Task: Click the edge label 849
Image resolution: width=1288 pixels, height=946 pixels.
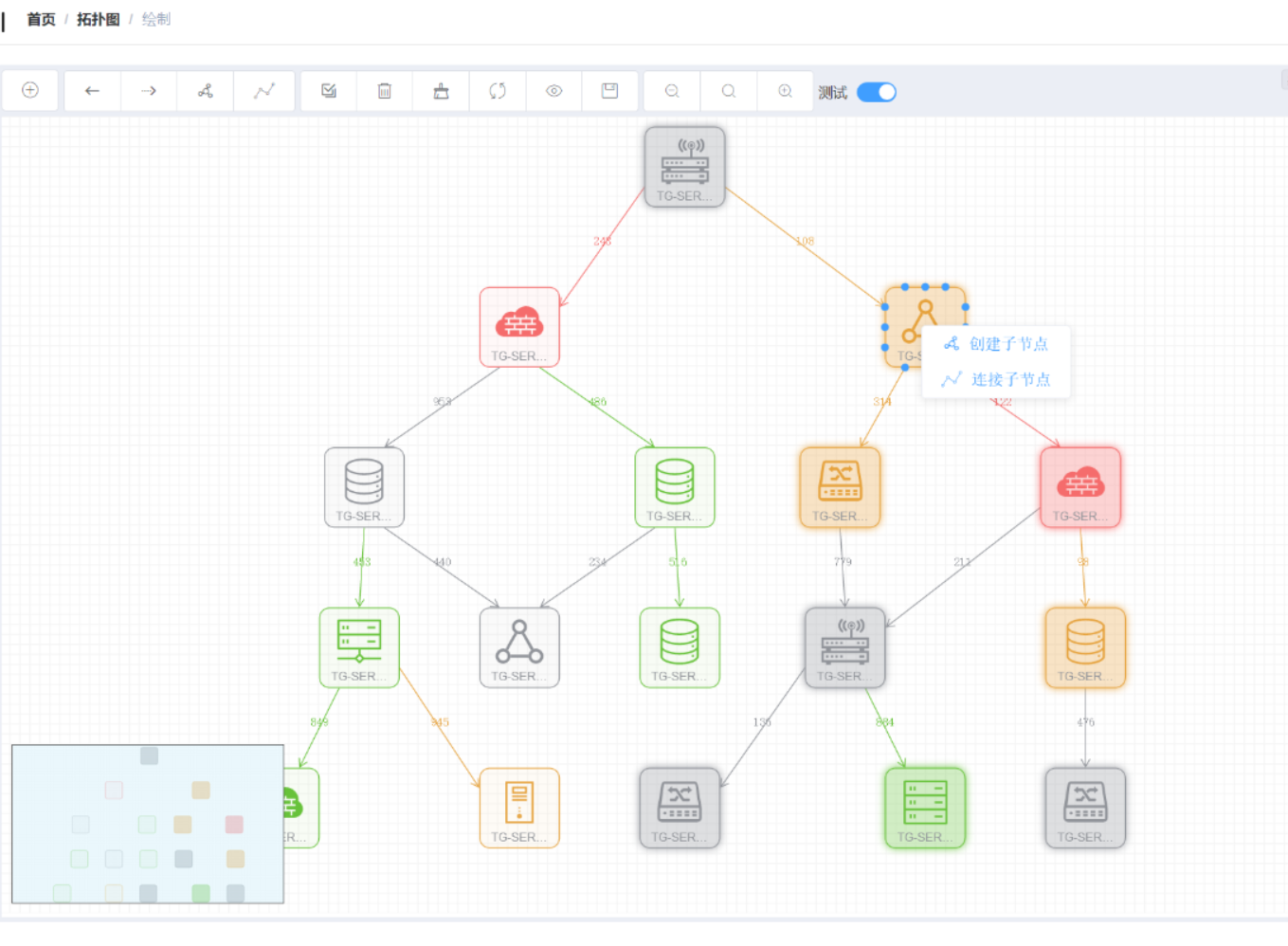Action: pos(319,722)
